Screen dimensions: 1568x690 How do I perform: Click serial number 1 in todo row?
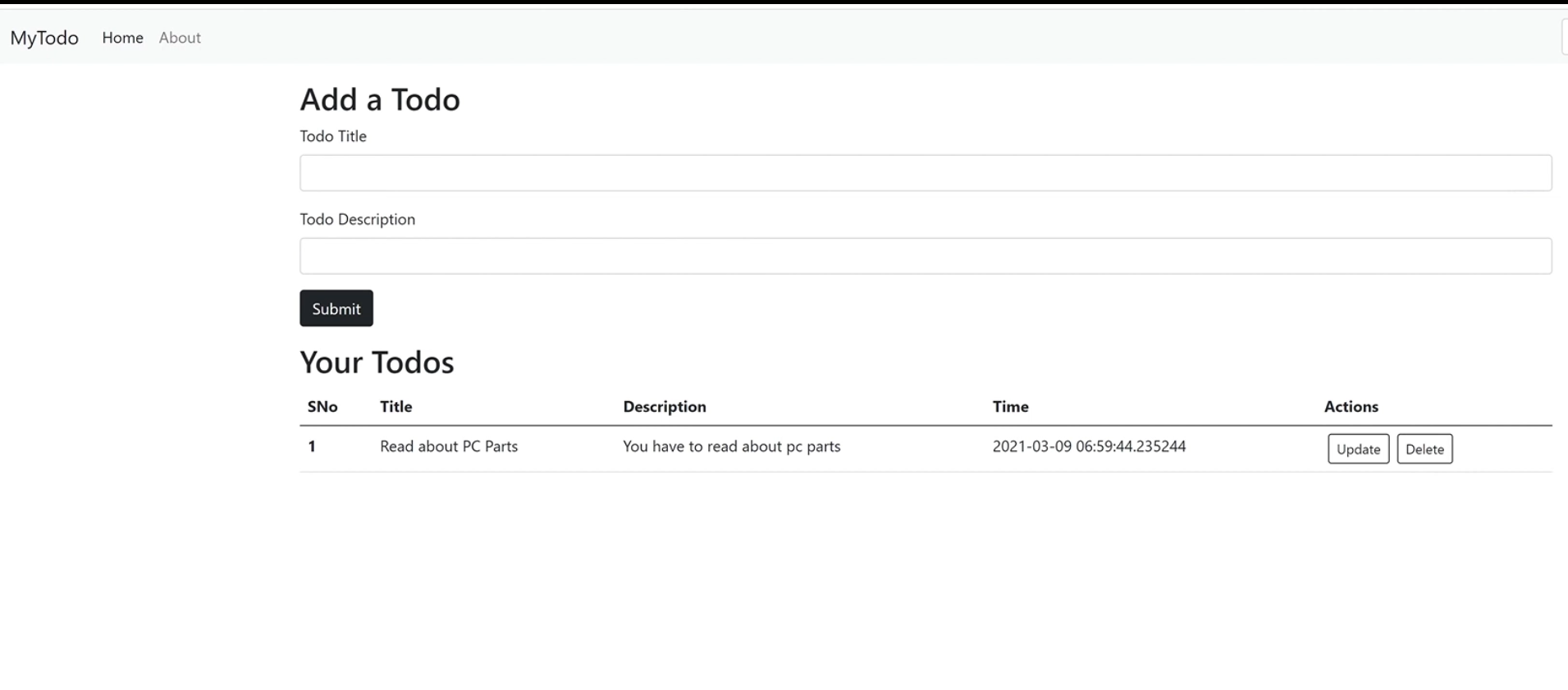coord(312,446)
